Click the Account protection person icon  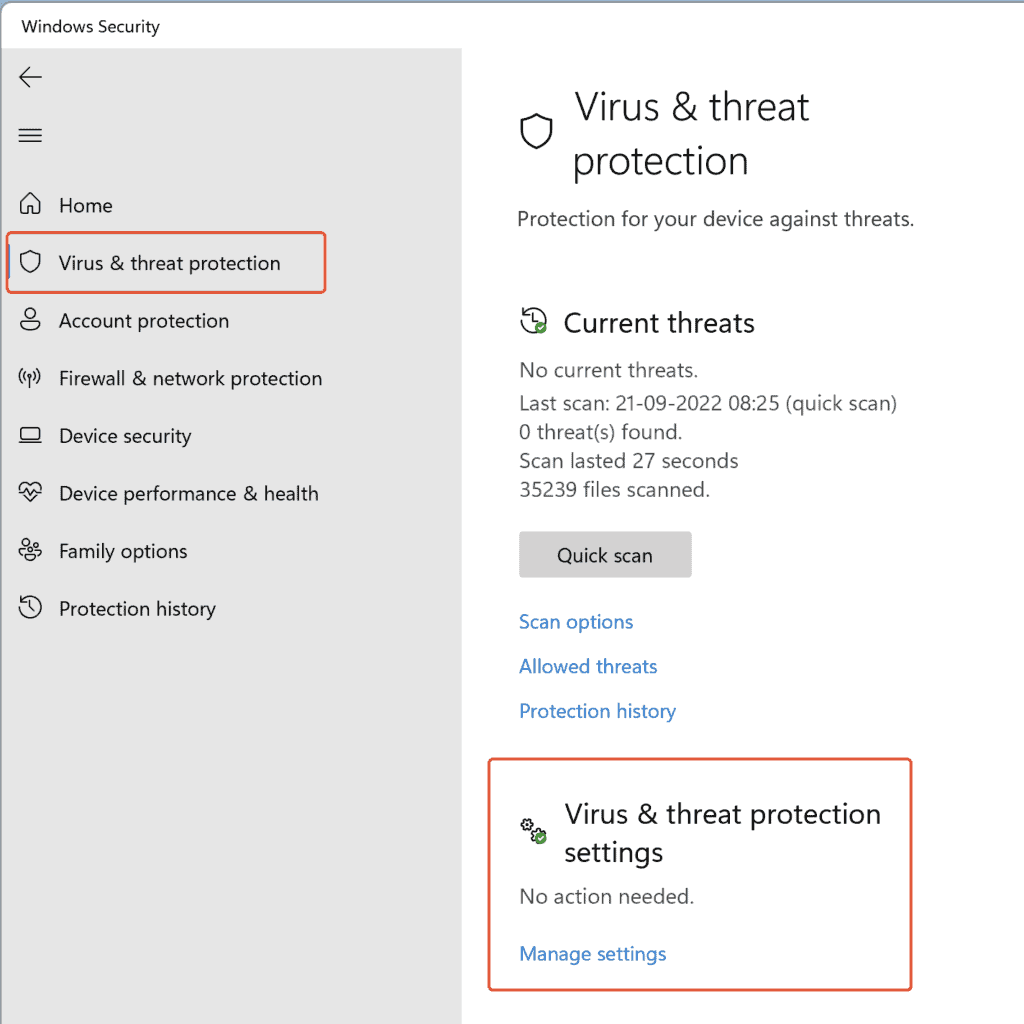30,319
